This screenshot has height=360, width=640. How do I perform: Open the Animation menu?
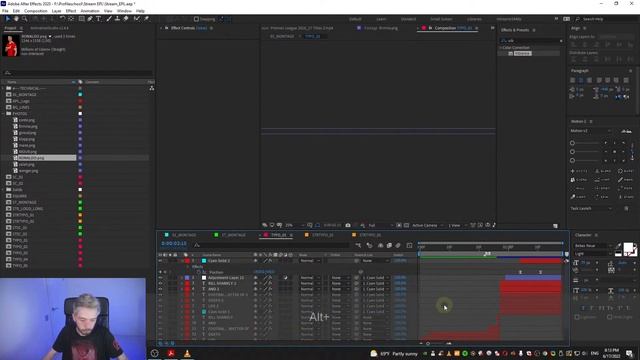[90, 11]
